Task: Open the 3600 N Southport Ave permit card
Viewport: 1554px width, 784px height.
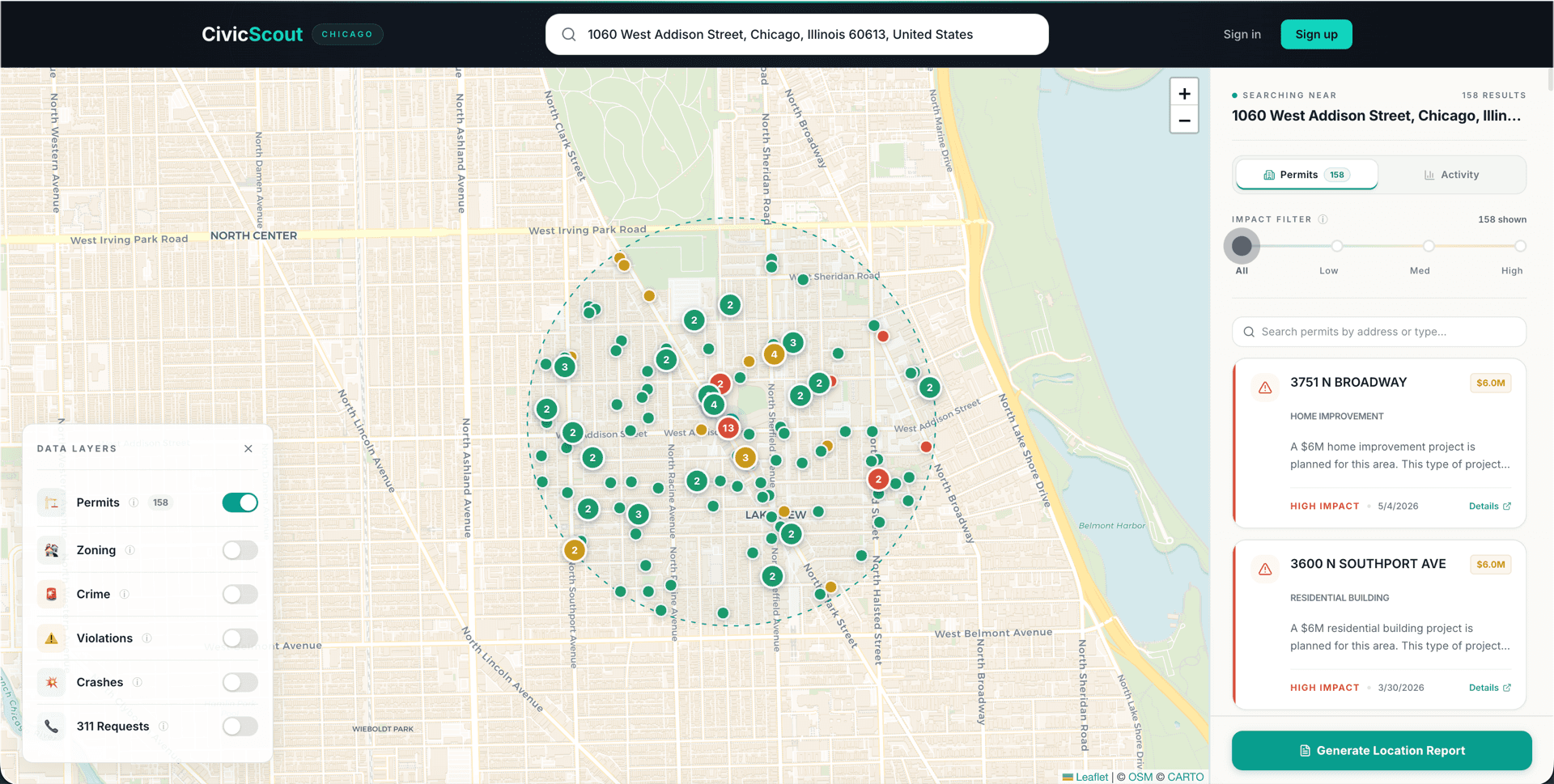Action: point(1379,625)
